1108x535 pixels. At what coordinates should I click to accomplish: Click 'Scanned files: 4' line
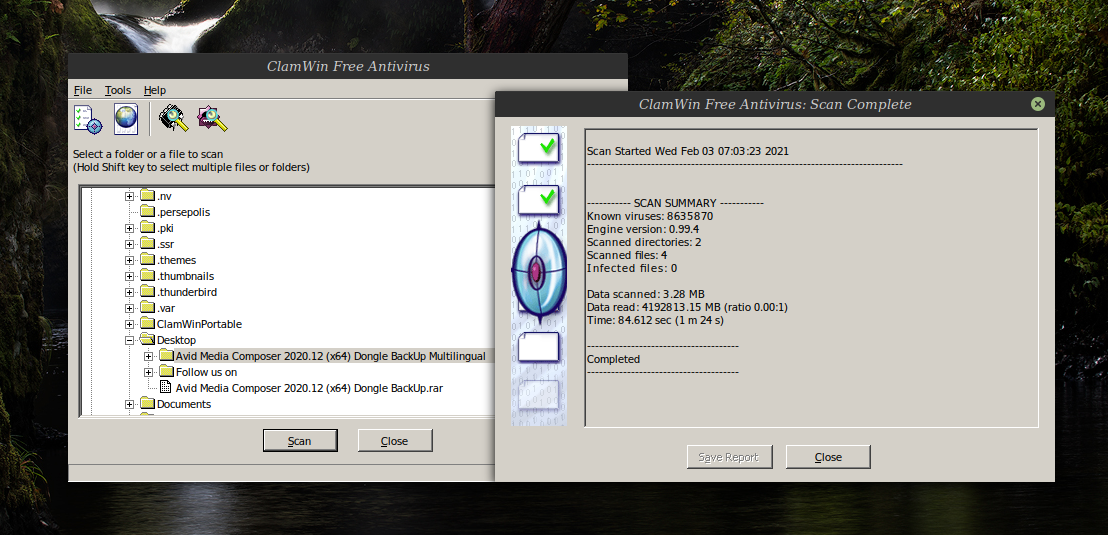coord(627,255)
